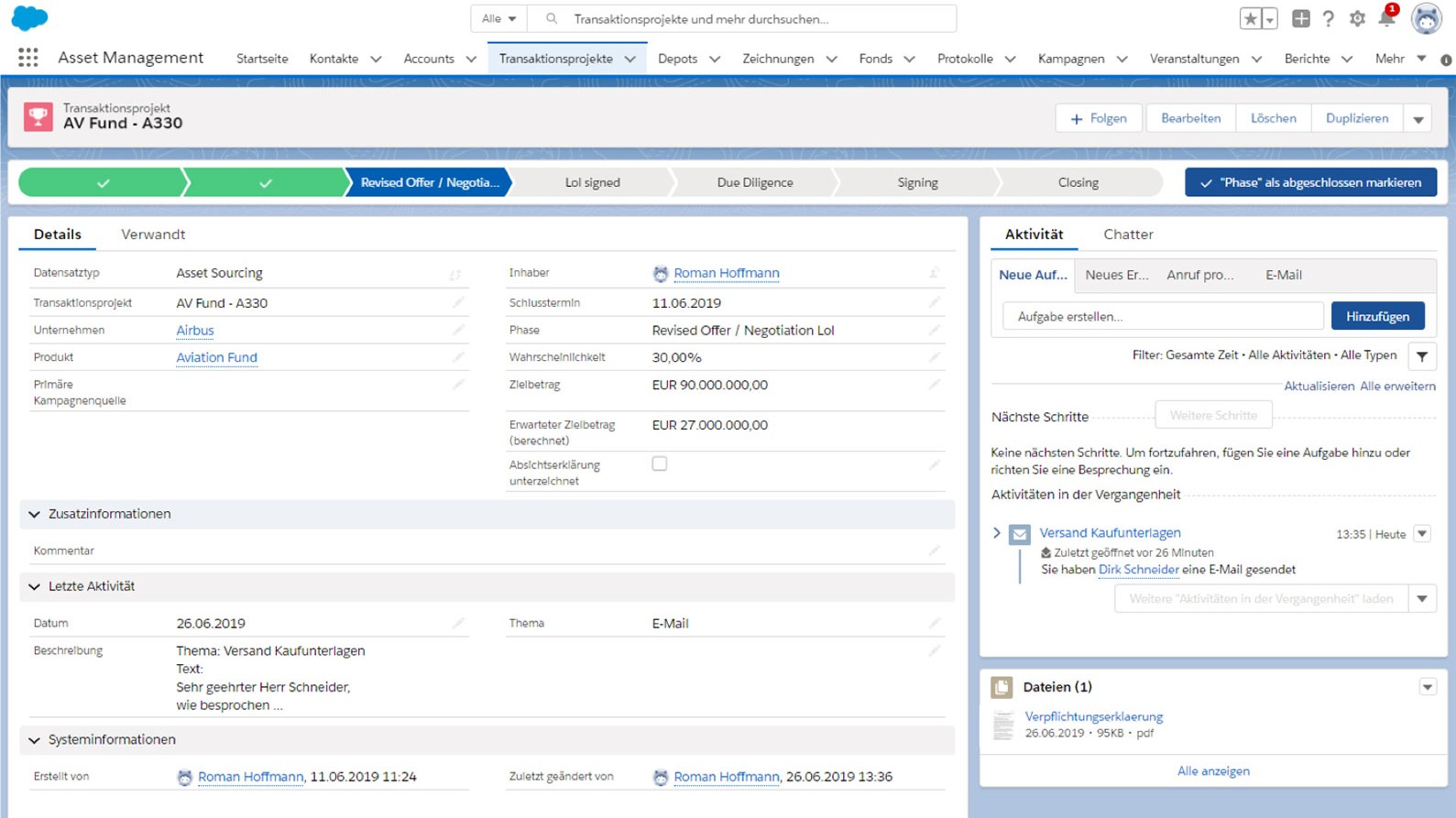Edit the Wahrscheinlichkeit field via pencil icon
Screen dimensions: 1456x818
[934, 357]
